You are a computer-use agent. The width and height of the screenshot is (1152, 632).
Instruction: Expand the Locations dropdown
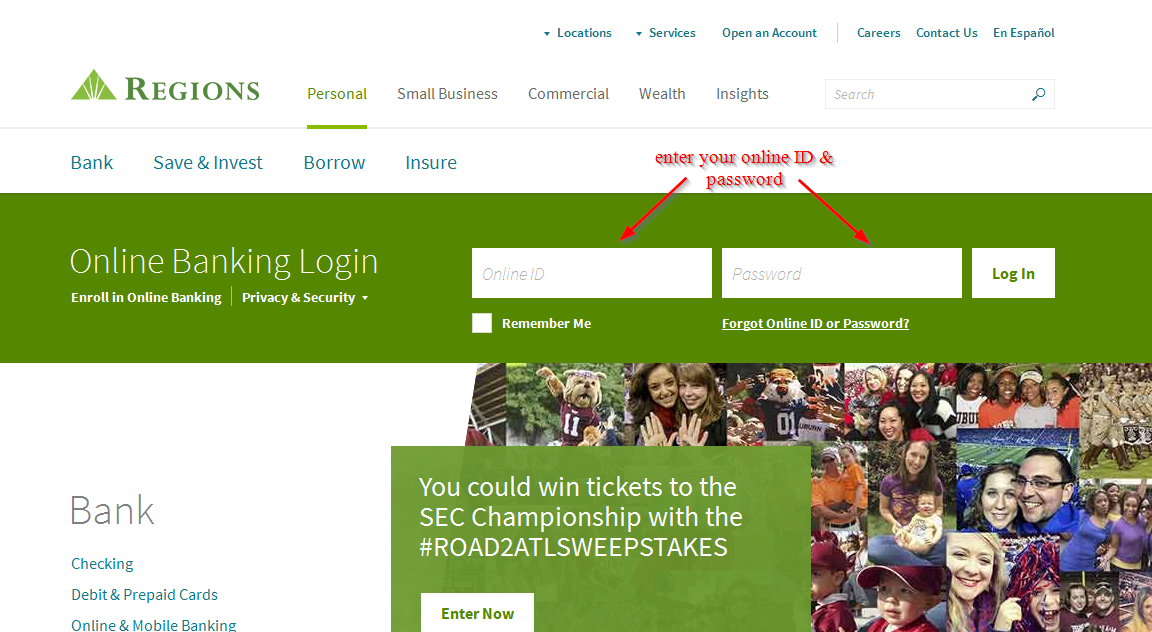coord(577,33)
